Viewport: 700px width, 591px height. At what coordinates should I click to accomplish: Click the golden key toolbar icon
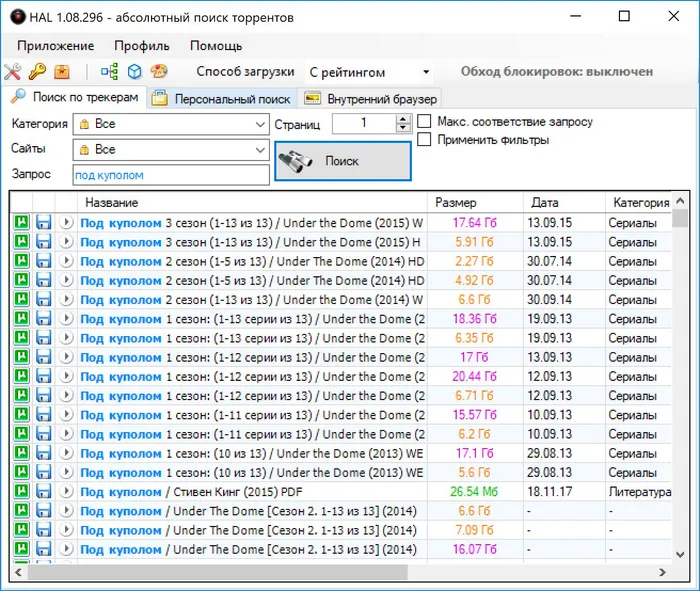37,71
